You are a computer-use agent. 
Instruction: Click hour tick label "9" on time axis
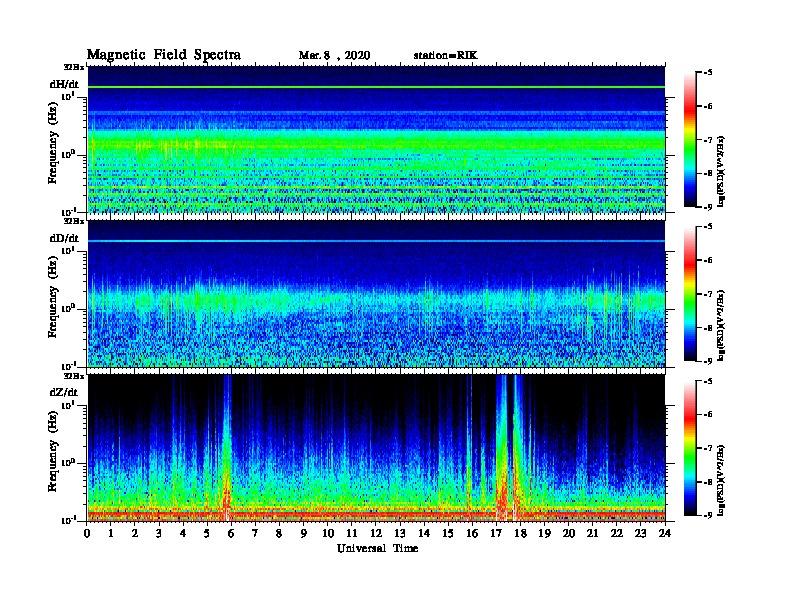coord(304,533)
